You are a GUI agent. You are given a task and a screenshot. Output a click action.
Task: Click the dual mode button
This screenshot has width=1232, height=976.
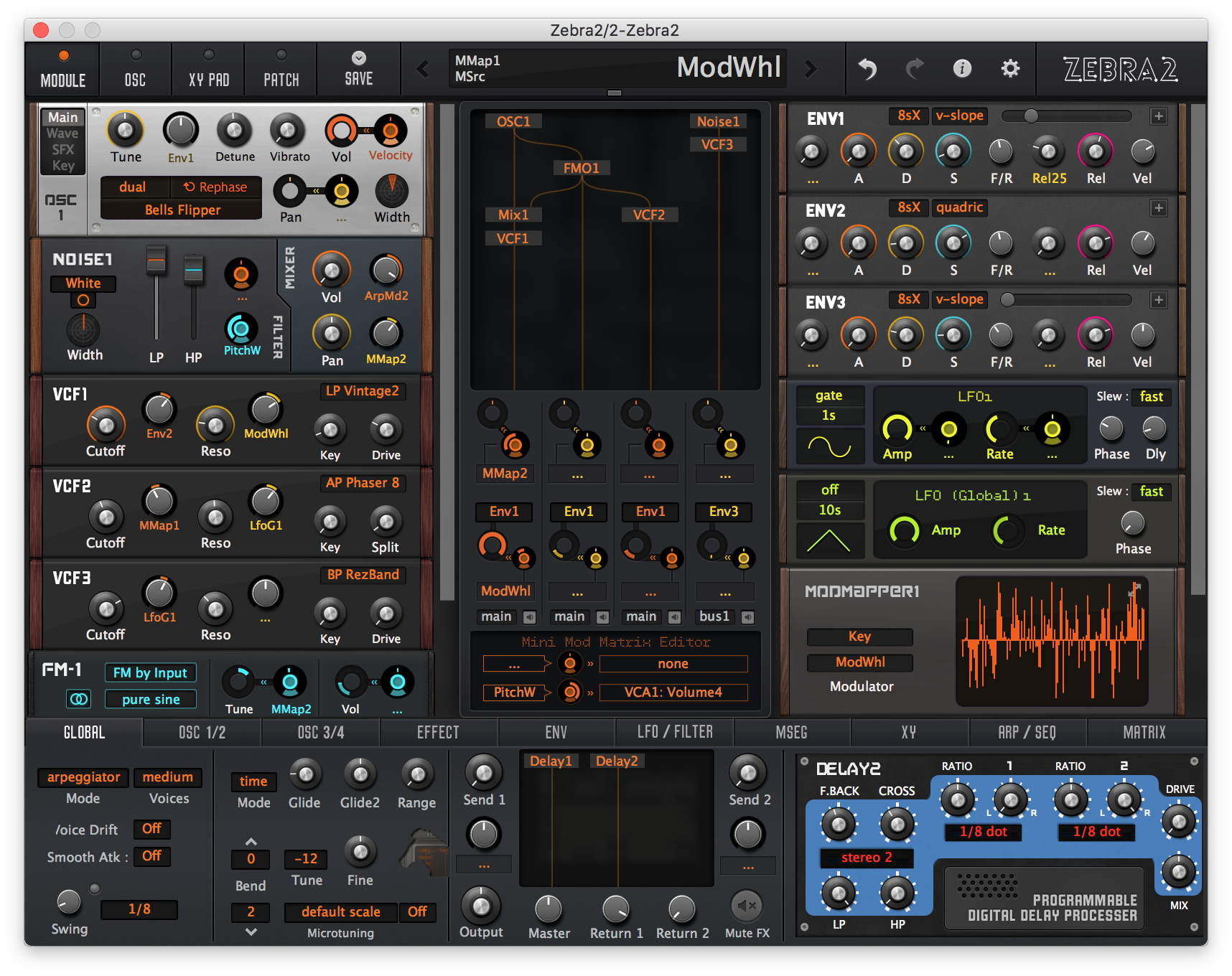coord(133,187)
